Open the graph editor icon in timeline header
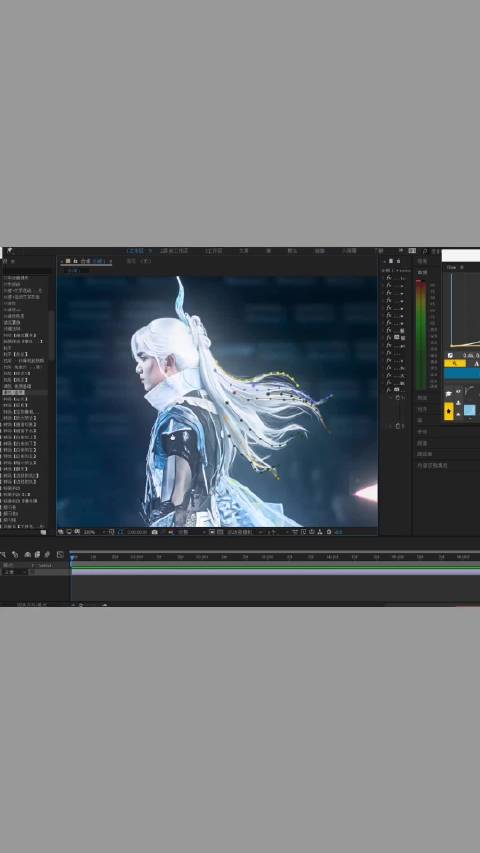This screenshot has width=480, height=853. (60, 554)
